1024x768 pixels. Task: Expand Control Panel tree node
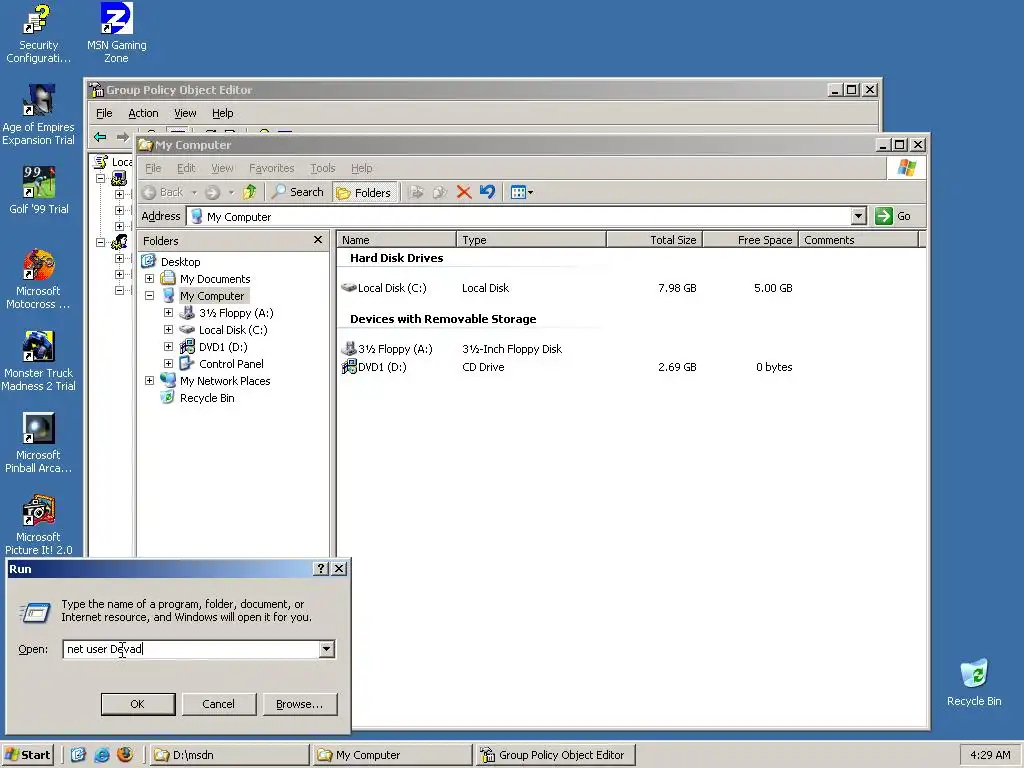click(x=168, y=364)
